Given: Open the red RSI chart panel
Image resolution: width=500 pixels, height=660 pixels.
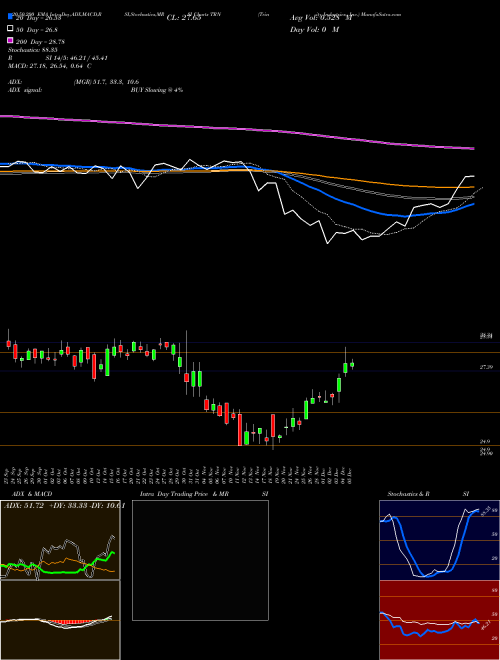Looking at the screenshot, I should pos(439,620).
